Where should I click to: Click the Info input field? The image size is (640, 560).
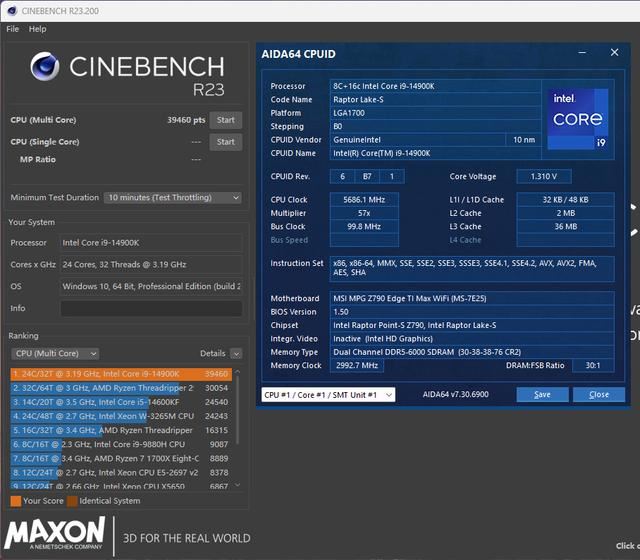pyautogui.click(x=151, y=308)
